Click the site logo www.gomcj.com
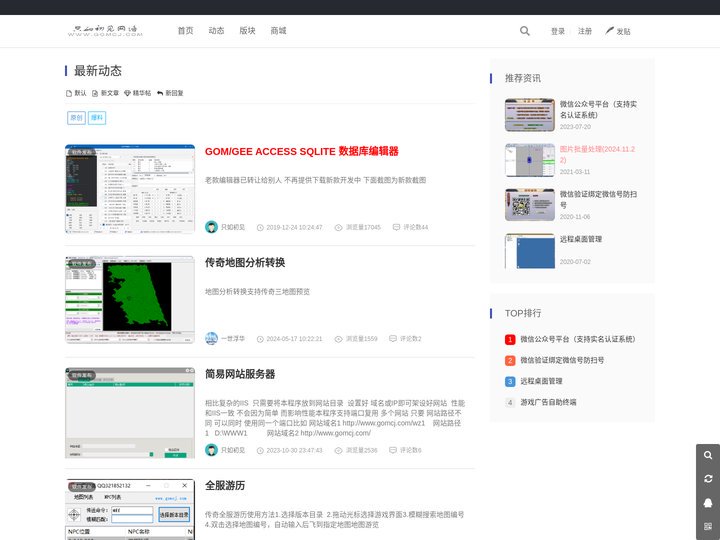The image size is (720, 540). tap(105, 31)
